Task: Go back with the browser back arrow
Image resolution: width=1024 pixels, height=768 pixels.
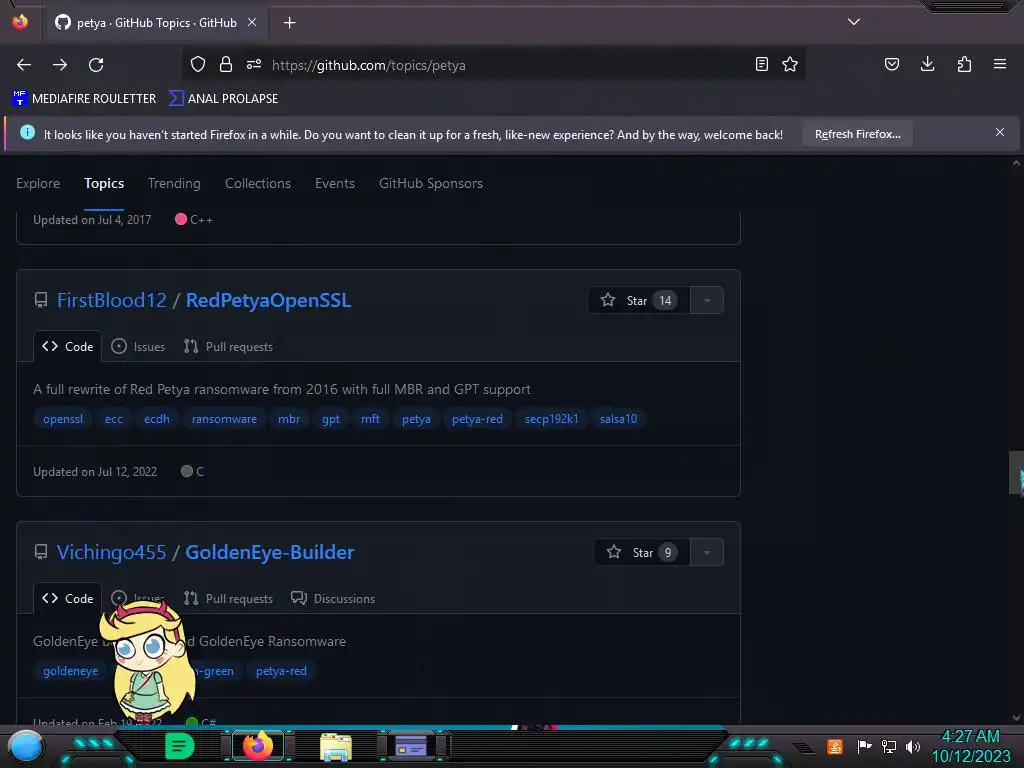Action: click(24, 65)
